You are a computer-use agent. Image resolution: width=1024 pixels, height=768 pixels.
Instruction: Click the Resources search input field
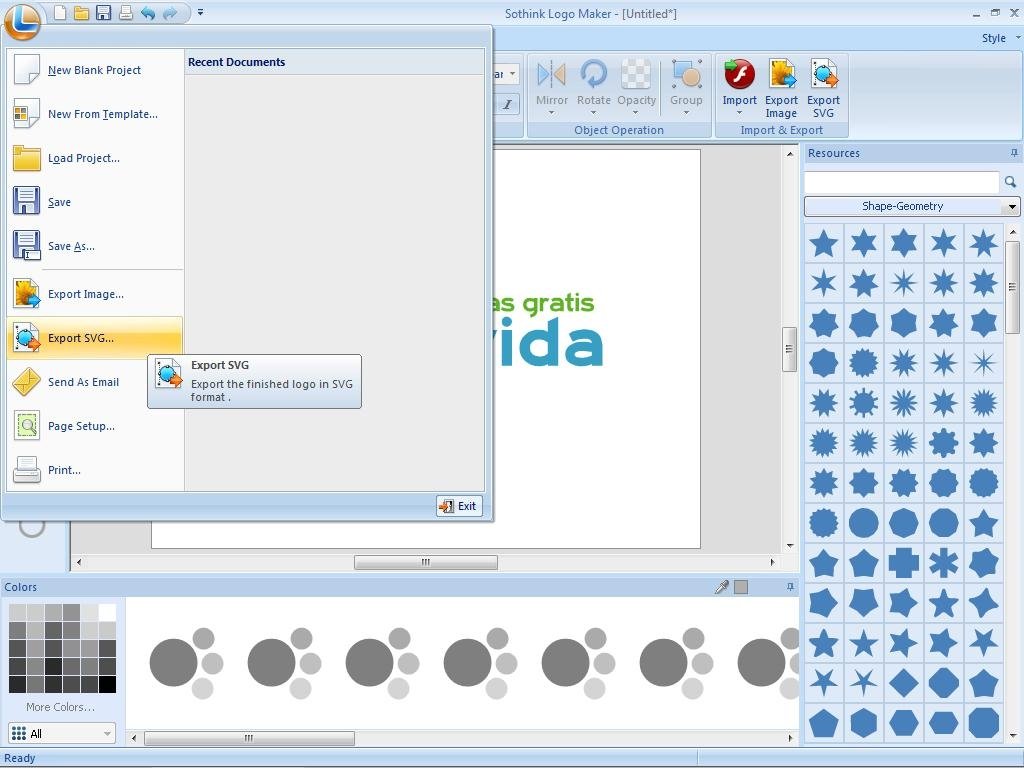pos(901,182)
